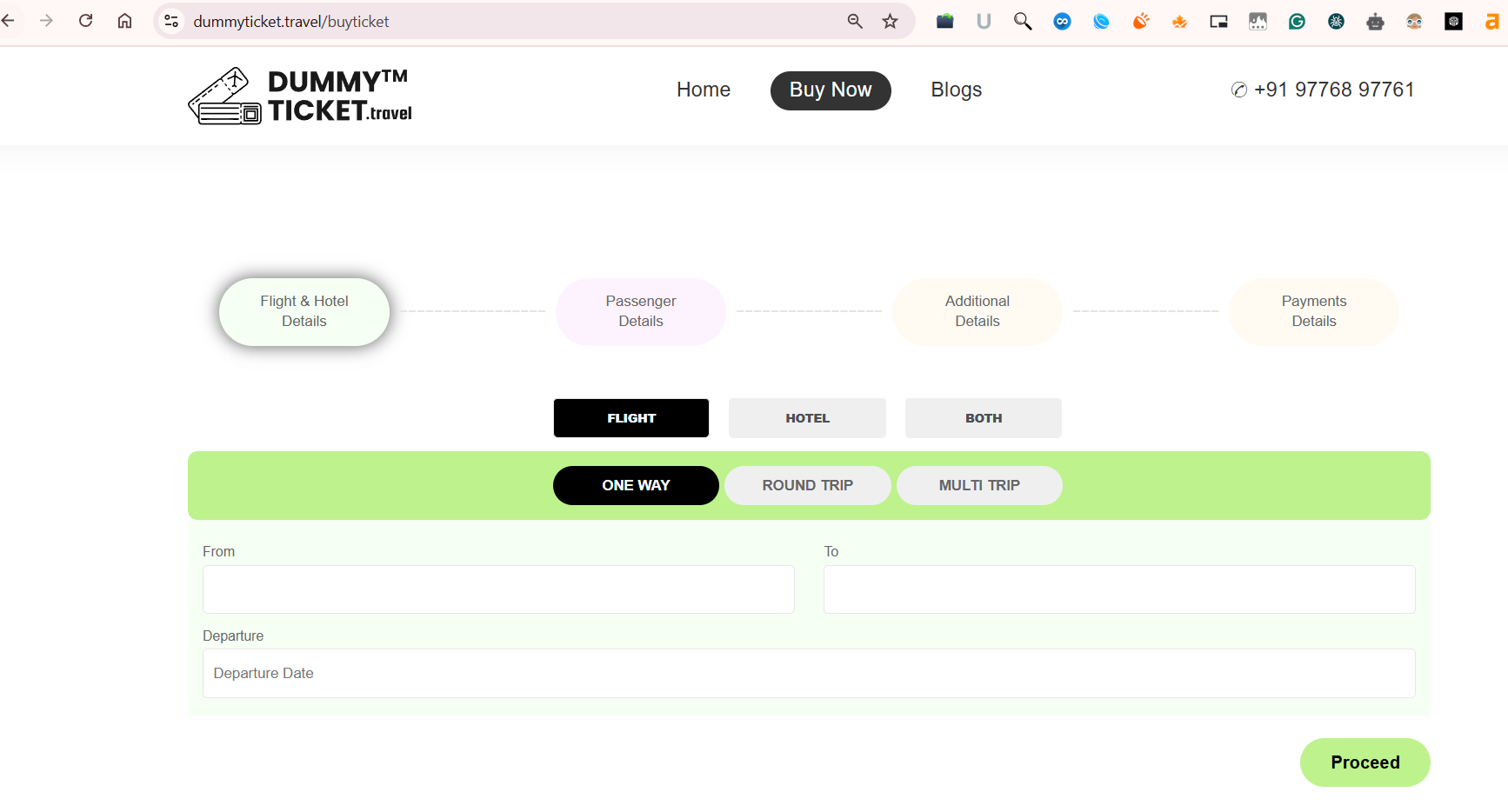Image resolution: width=1508 pixels, height=812 pixels.
Task: Select the ROUND TRIP option
Action: [x=807, y=485]
